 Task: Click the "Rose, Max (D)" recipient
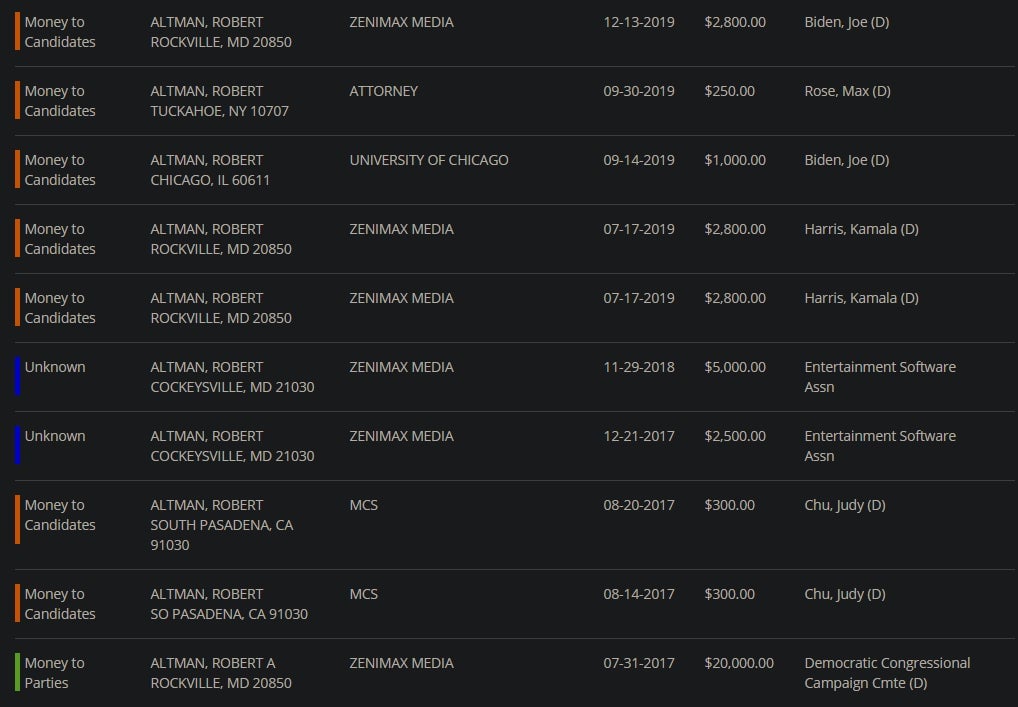tap(847, 91)
